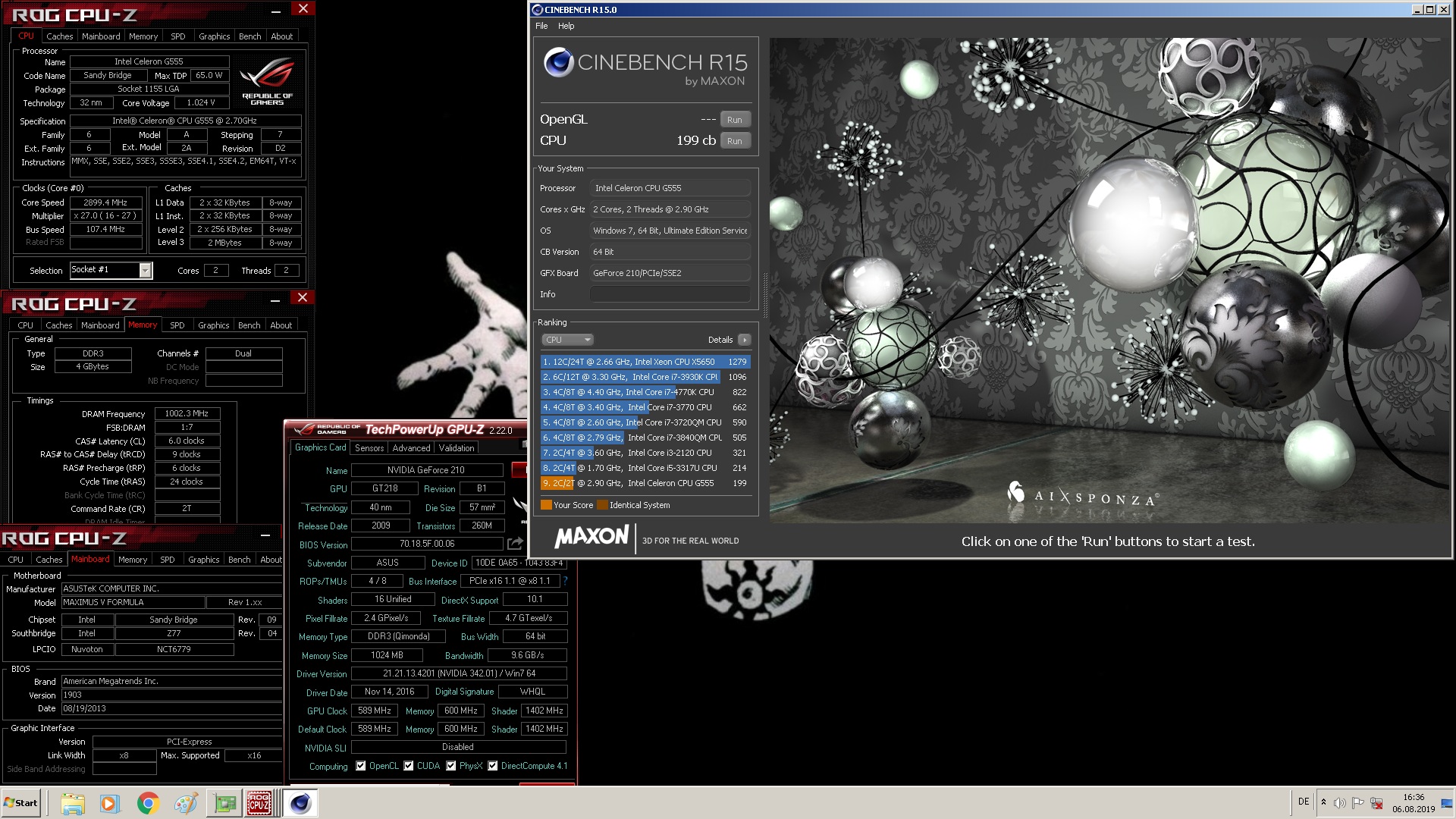Image resolution: width=1456 pixels, height=819 pixels.
Task: Select Core i7-4770K ranking row
Action: 645,392
